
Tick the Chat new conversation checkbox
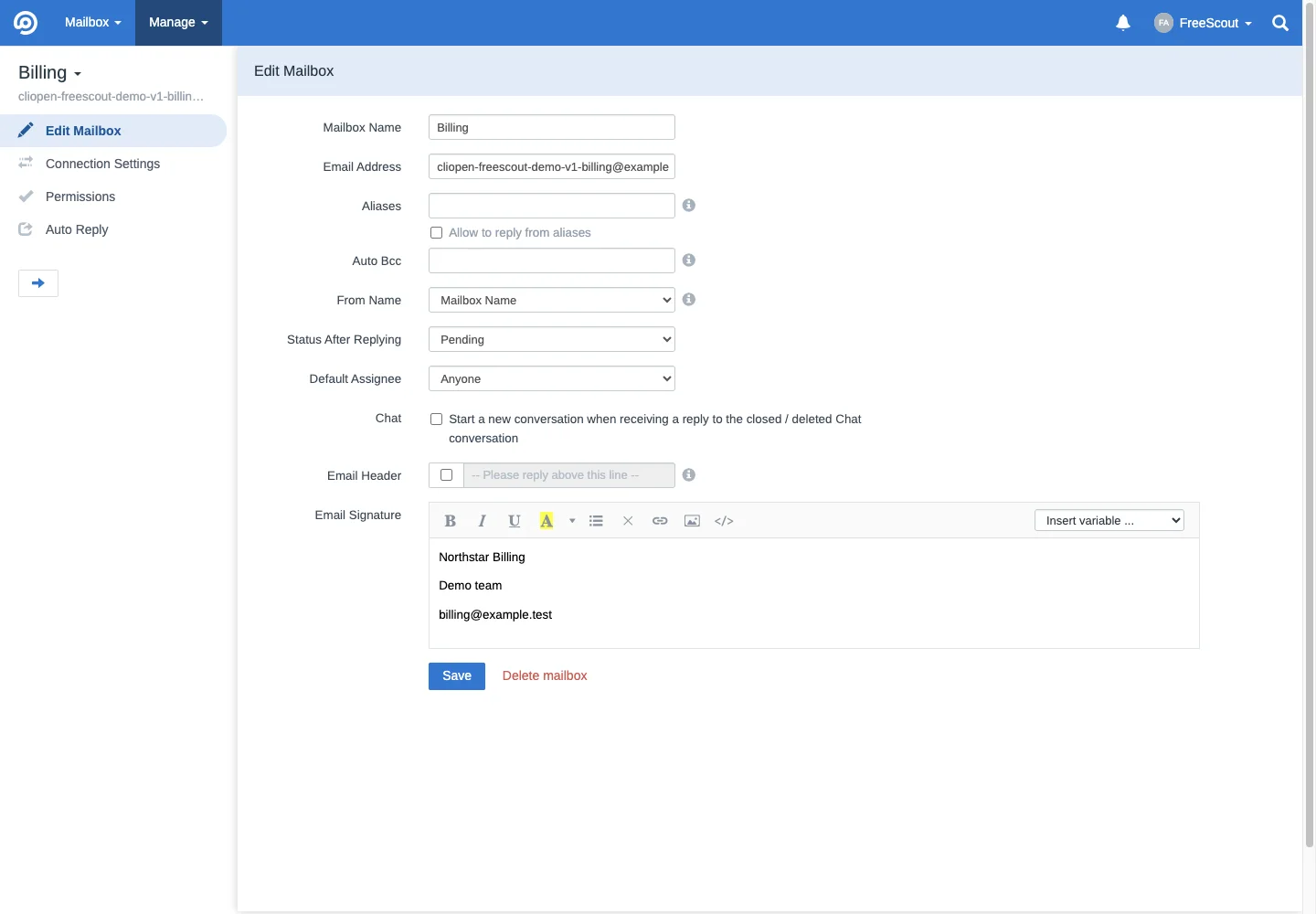pos(437,420)
